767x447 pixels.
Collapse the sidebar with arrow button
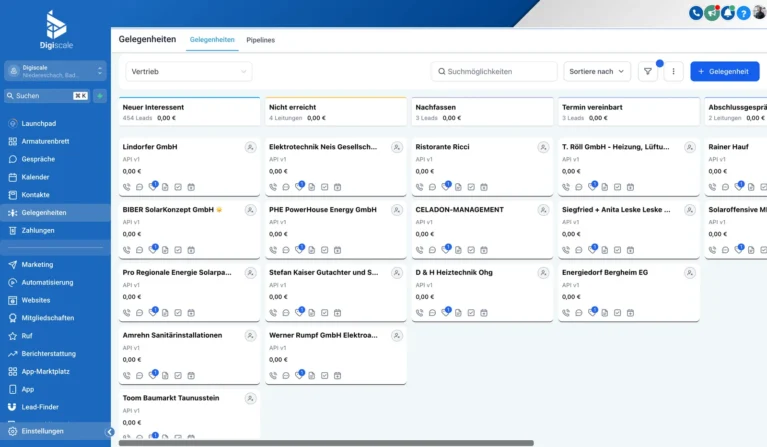[x=110, y=432]
